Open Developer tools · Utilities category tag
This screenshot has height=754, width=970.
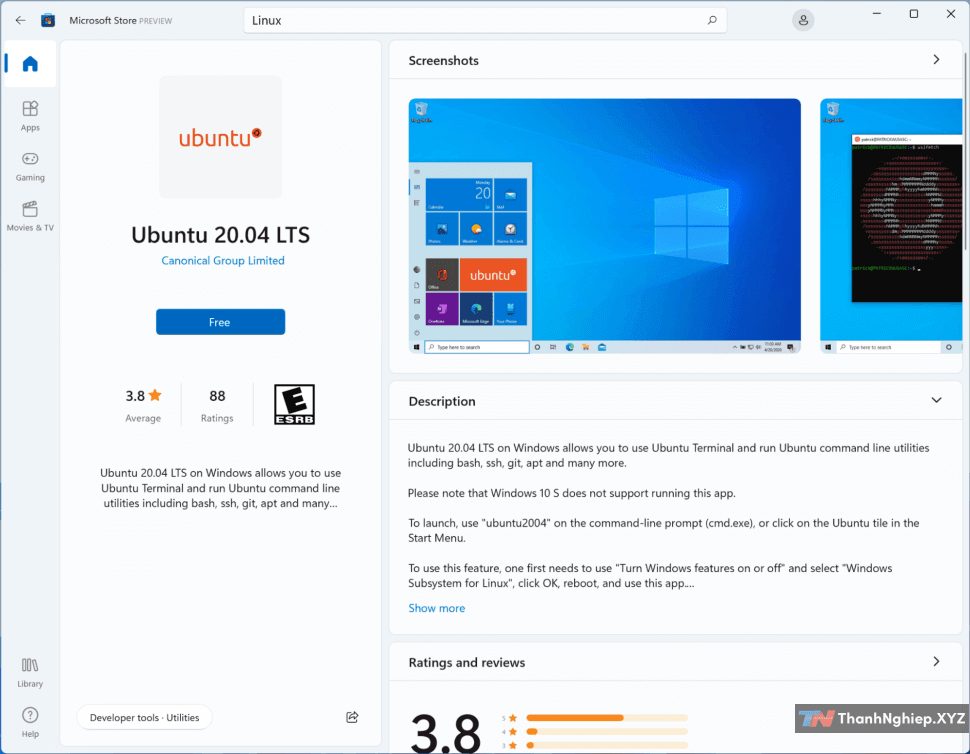click(x=144, y=718)
